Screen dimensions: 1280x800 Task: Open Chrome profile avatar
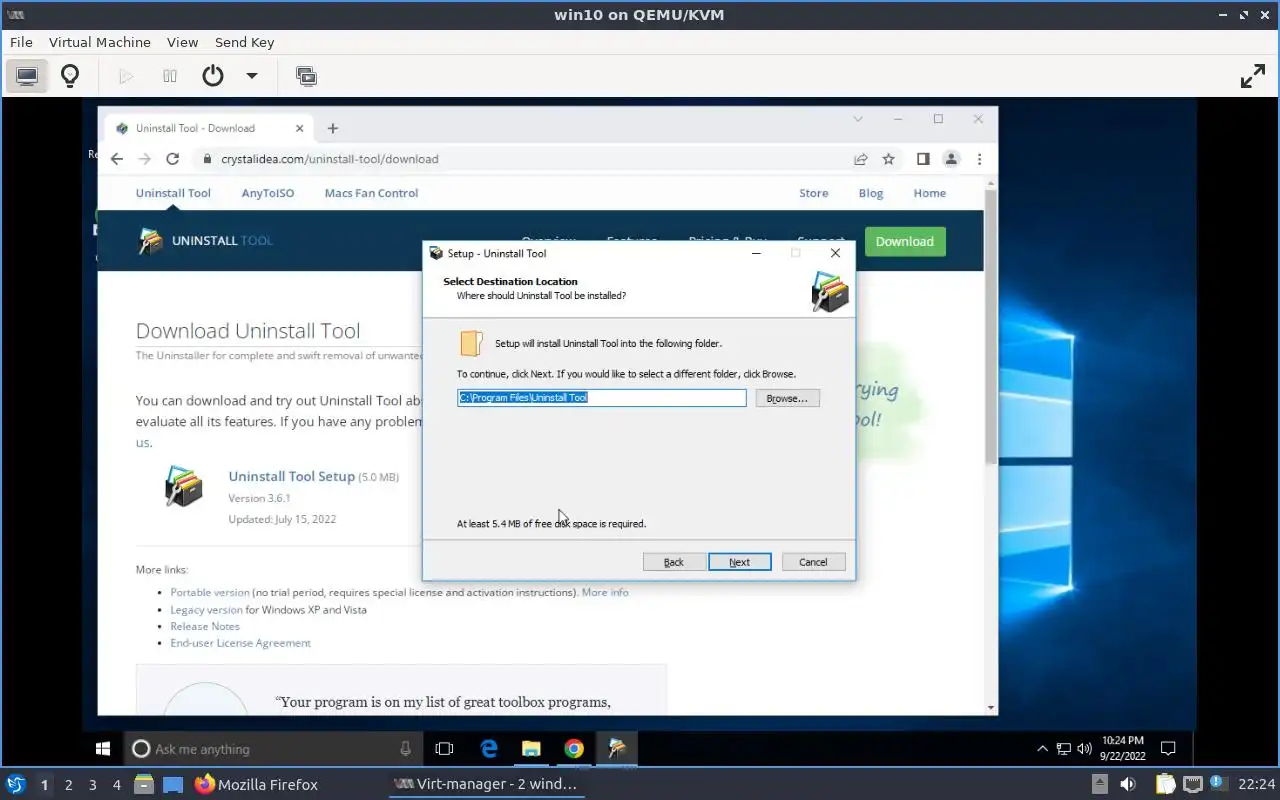(x=951, y=159)
